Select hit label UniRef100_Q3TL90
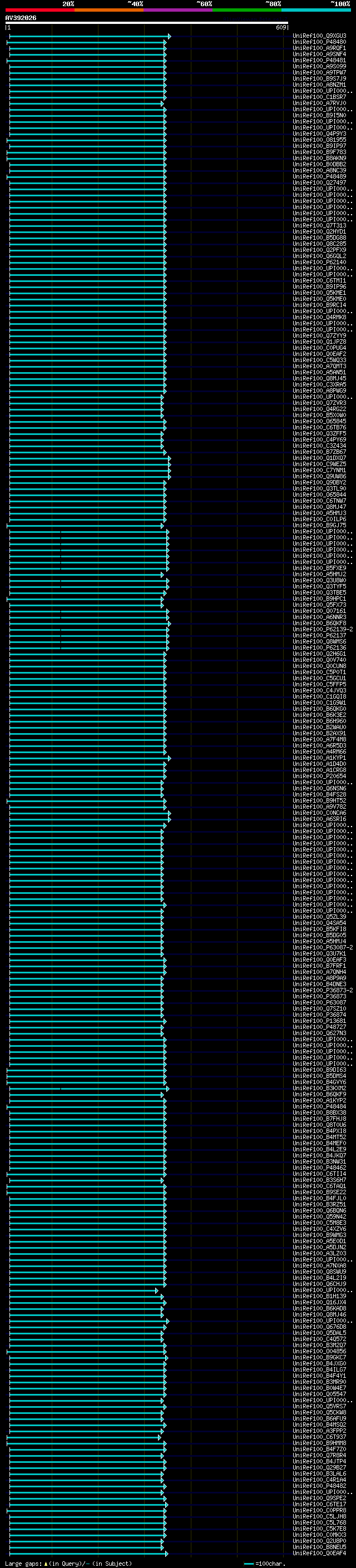The height and width of the screenshot is (1568, 356). click(319, 489)
